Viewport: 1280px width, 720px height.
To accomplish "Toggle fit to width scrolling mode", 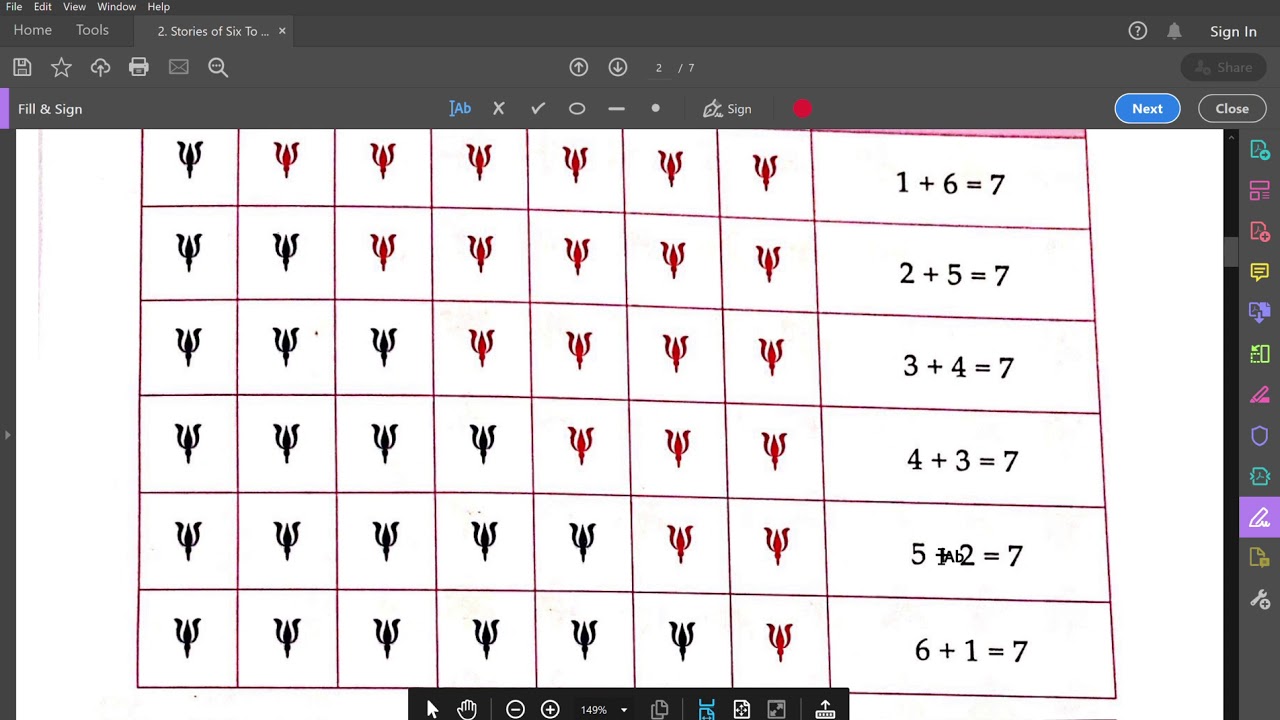I will click(706, 709).
